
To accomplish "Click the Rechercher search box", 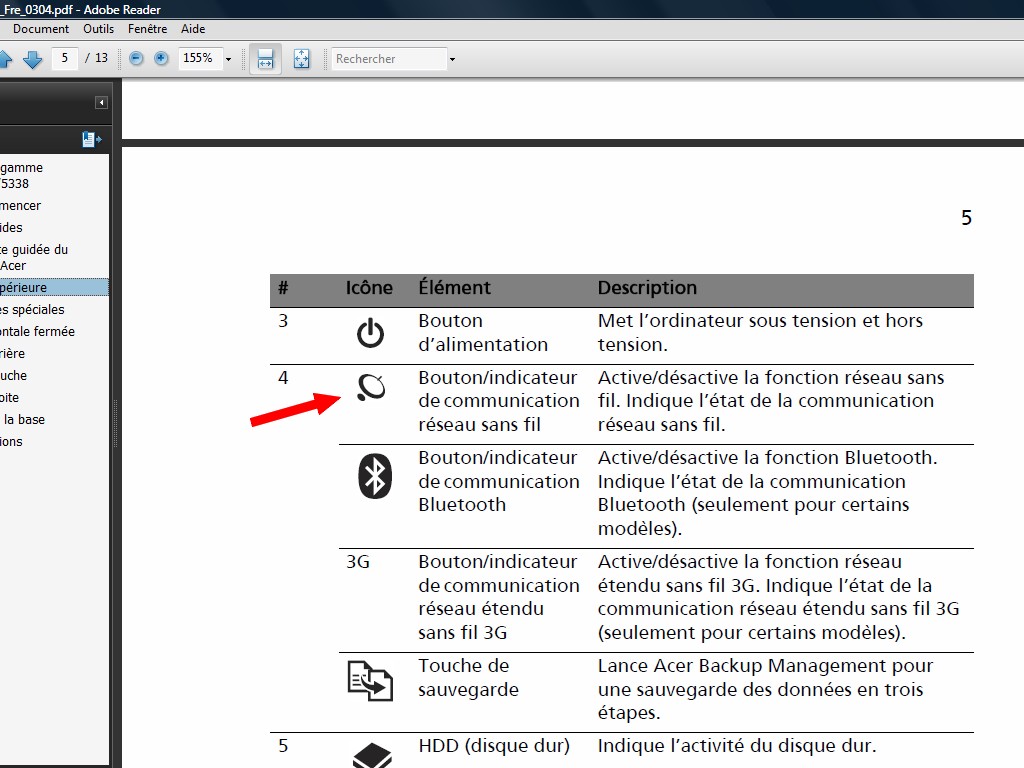I will click(x=389, y=59).
